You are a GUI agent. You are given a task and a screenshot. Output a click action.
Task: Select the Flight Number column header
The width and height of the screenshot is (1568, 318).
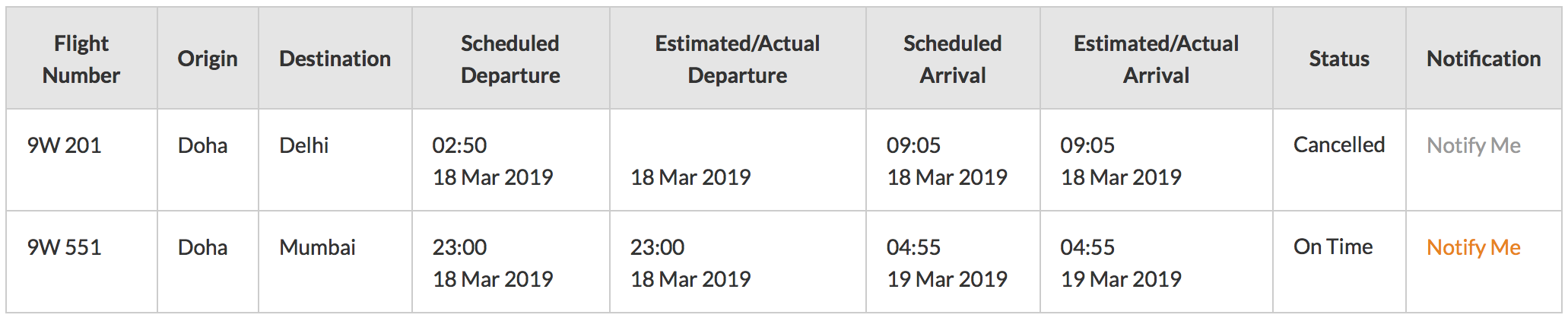click(81, 59)
